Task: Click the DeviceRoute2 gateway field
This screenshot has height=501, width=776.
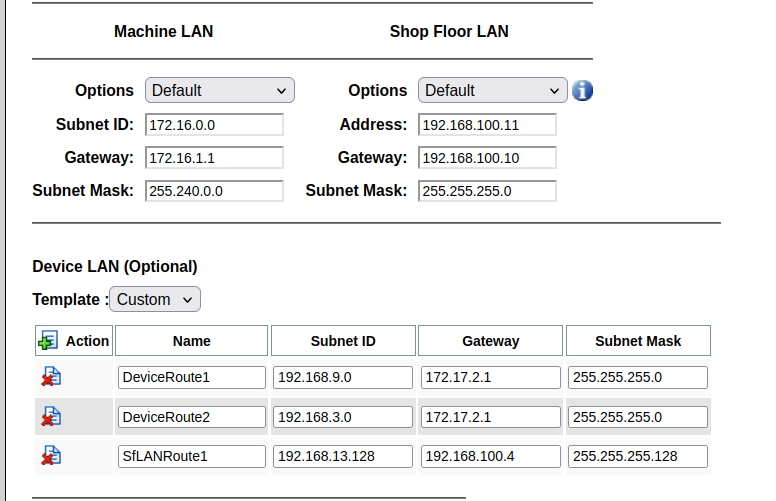Action: pyautogui.click(x=490, y=417)
